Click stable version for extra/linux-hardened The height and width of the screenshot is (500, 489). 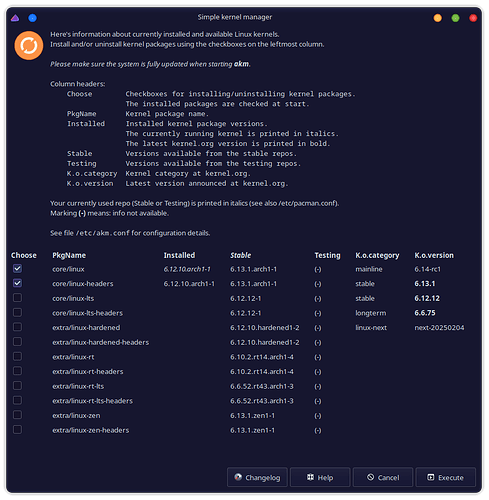click(265, 328)
